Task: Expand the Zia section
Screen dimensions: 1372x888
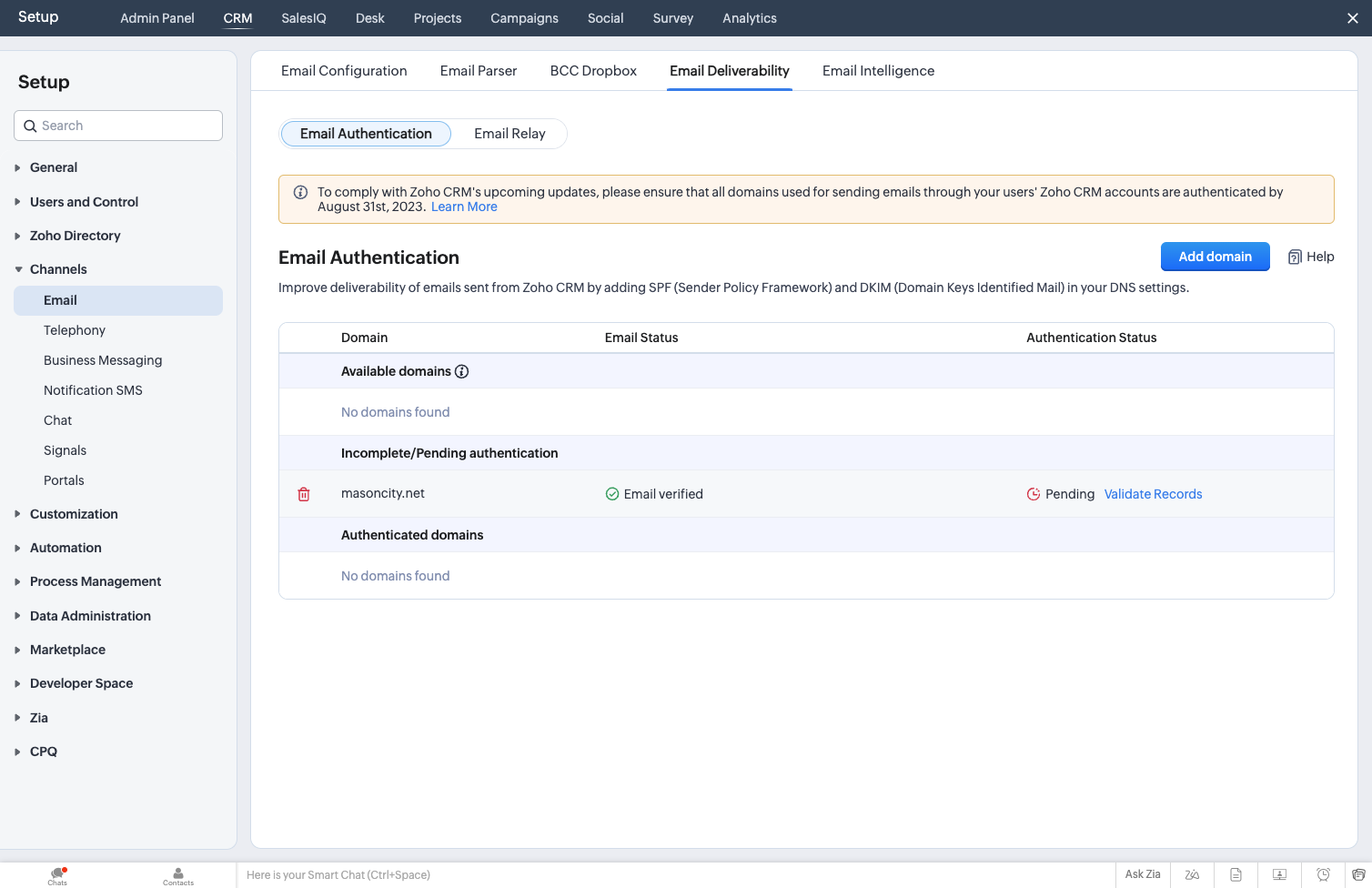Action: [38, 718]
